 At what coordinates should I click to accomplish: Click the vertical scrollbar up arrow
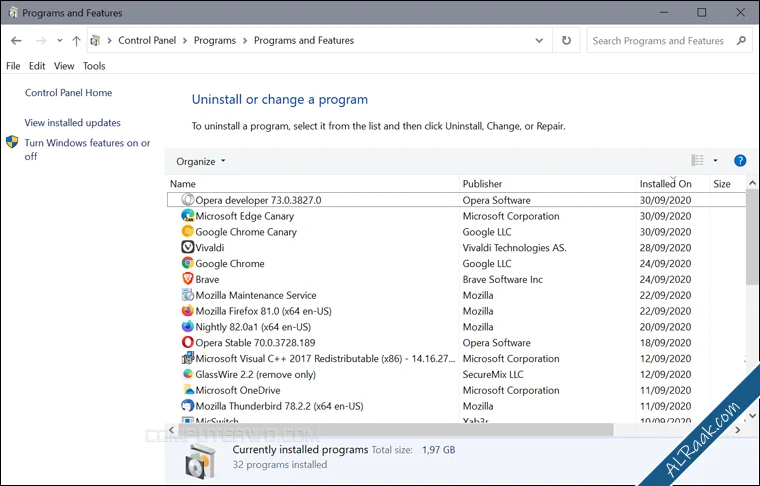click(x=752, y=183)
